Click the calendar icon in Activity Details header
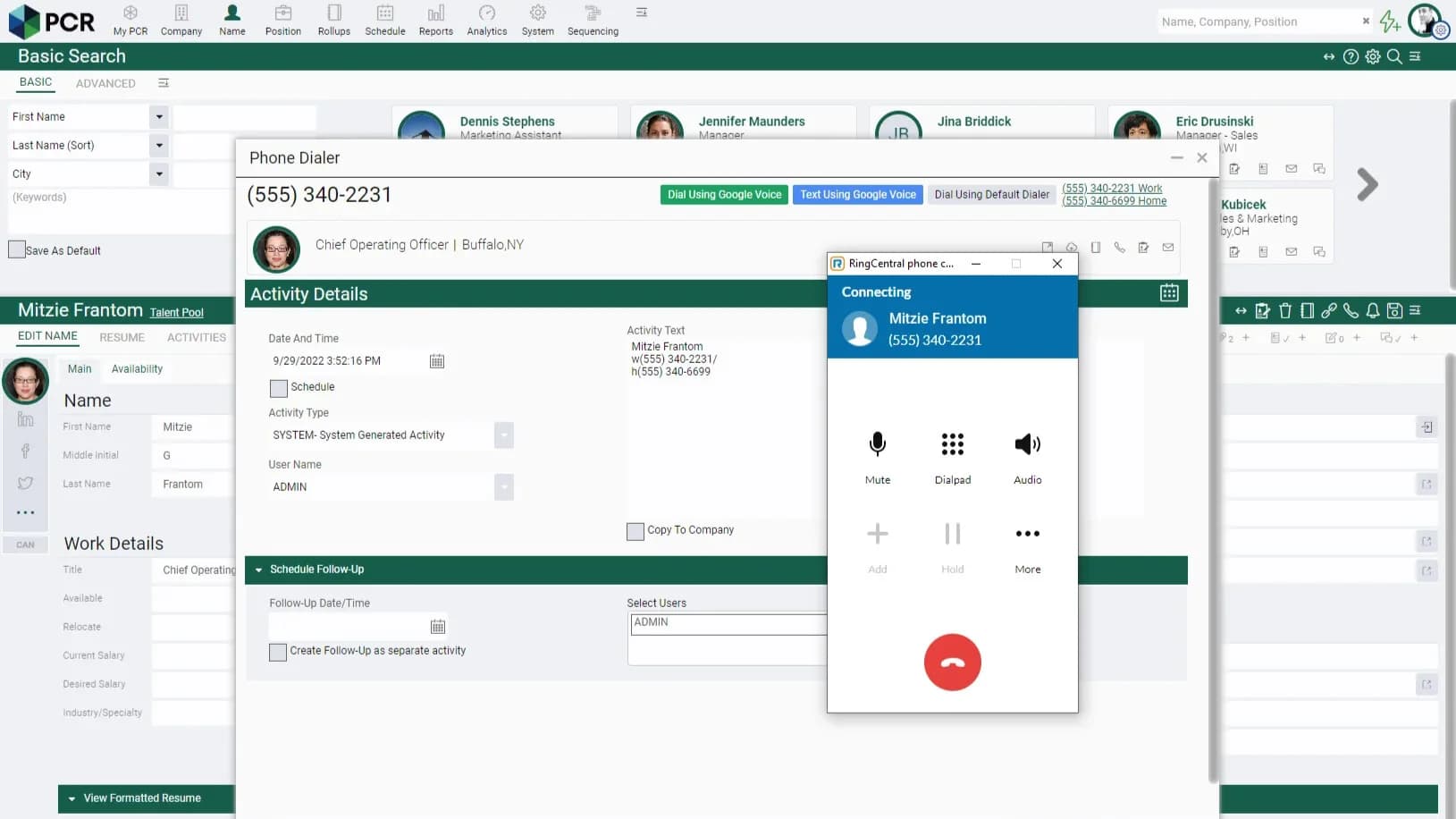1456x819 pixels. pos(1169,293)
